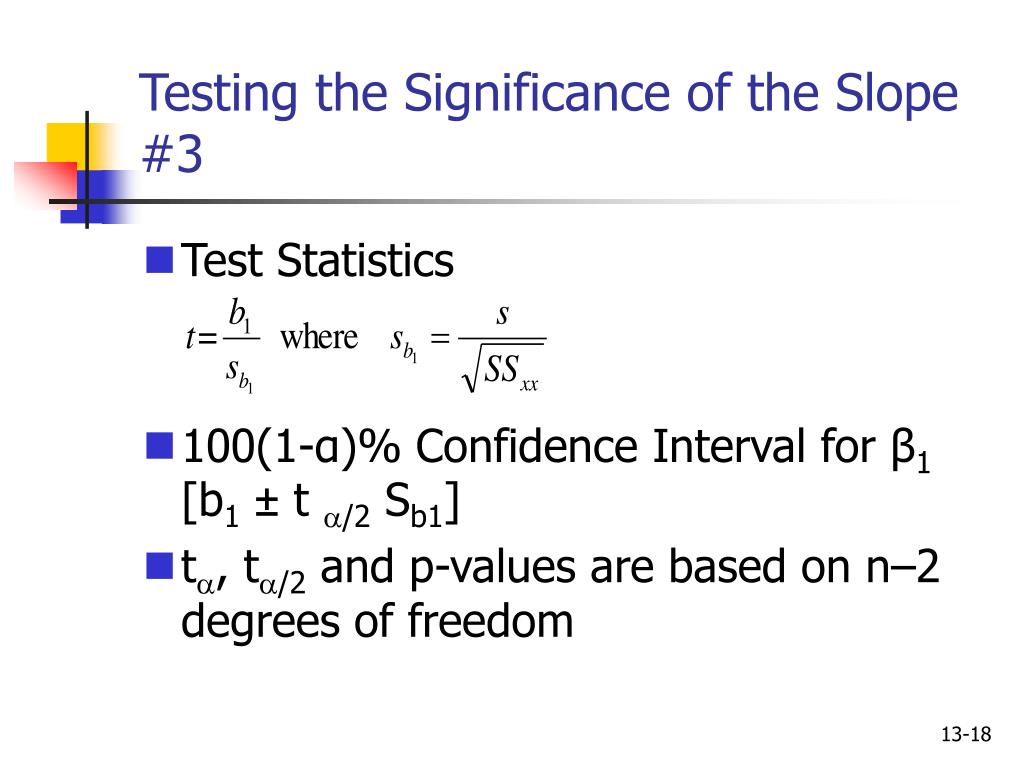Click the 'degrees of freedom' text
The width and height of the screenshot is (1024, 768).
click(x=377, y=622)
